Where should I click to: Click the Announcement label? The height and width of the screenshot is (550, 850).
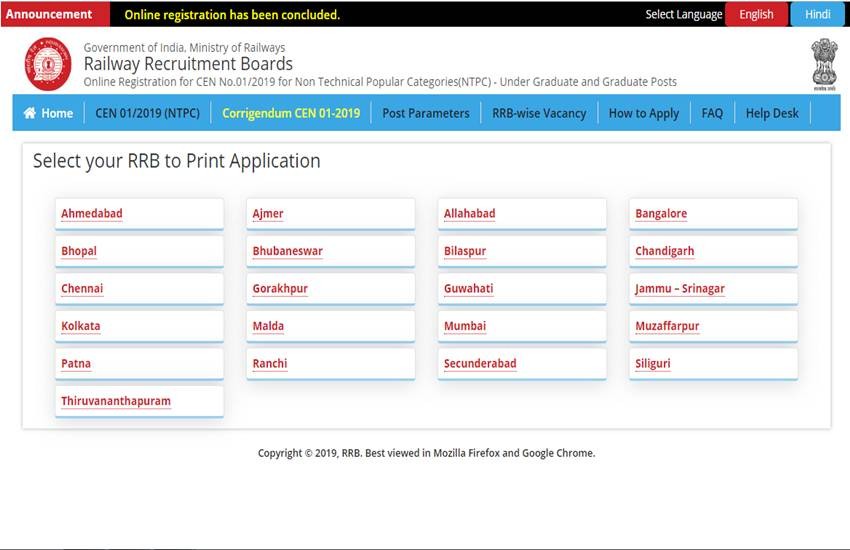pyautogui.click(x=49, y=14)
